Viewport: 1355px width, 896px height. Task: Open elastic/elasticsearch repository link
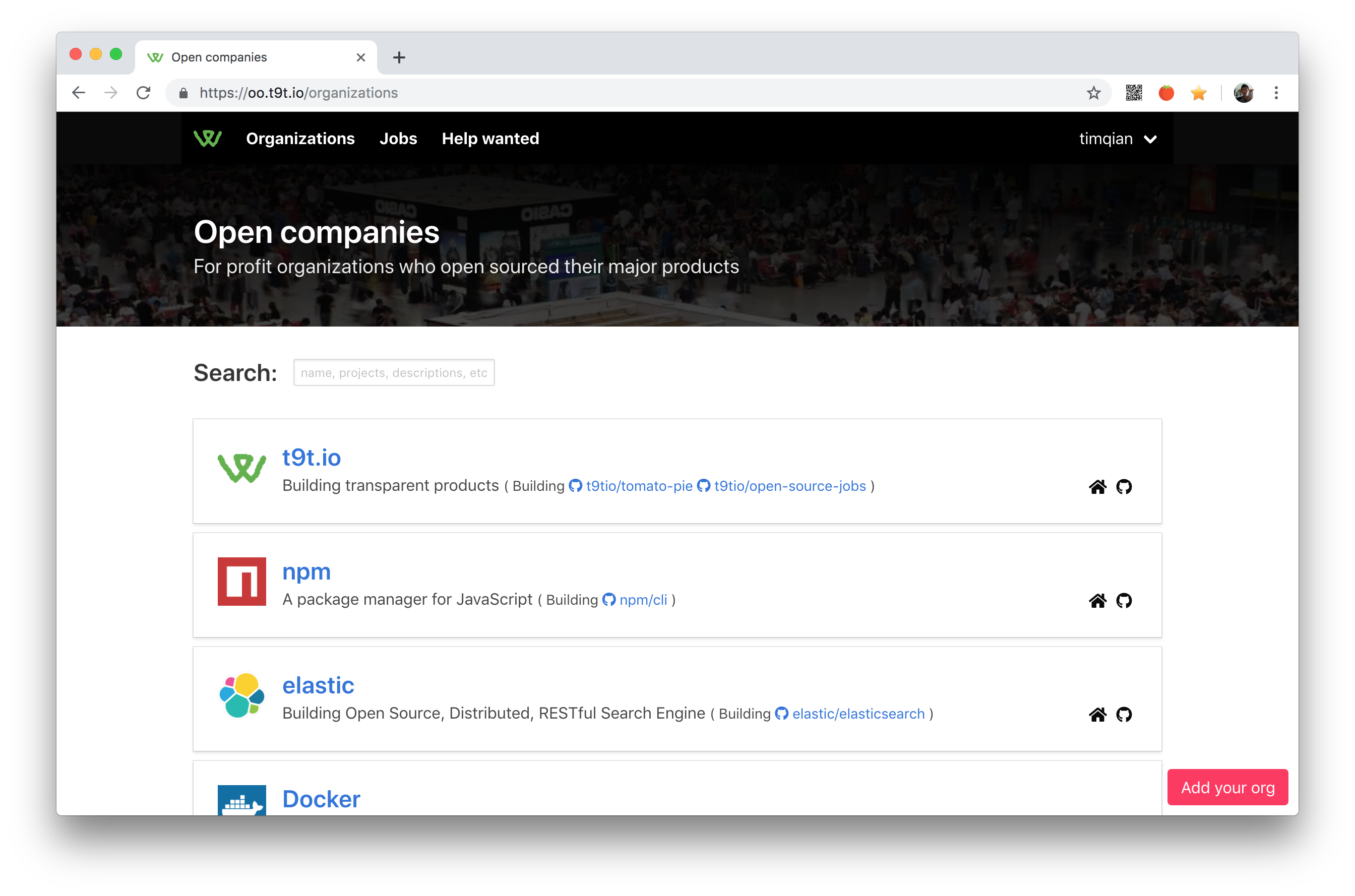857,714
